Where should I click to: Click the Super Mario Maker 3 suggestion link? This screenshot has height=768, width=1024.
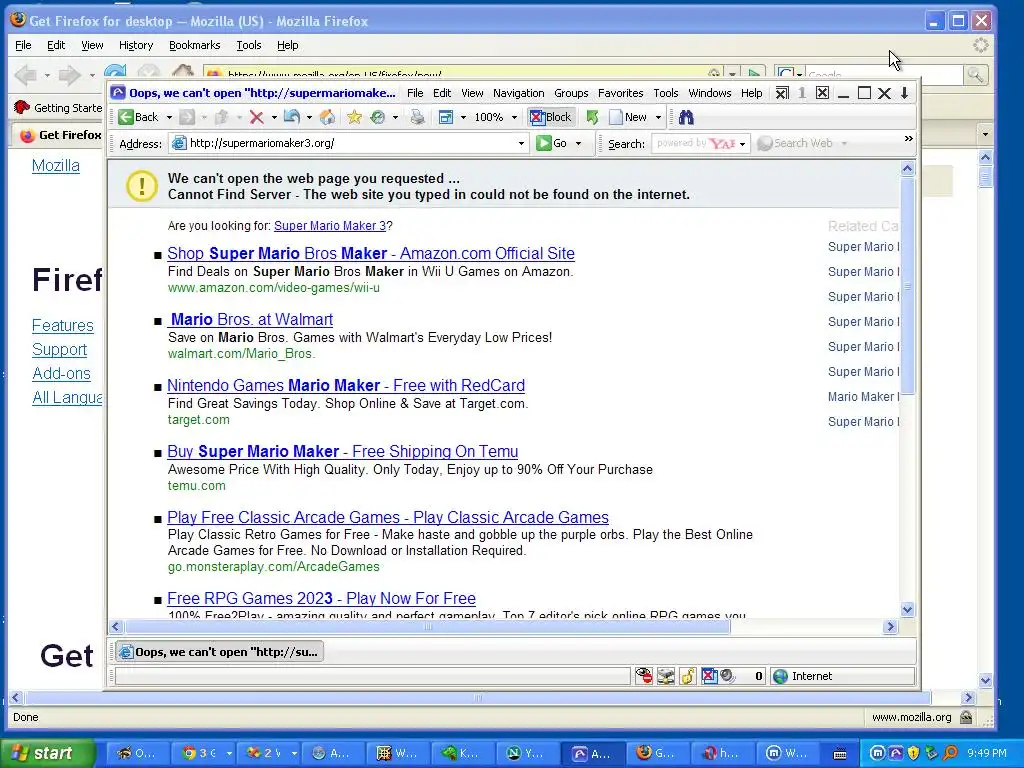tap(330, 225)
